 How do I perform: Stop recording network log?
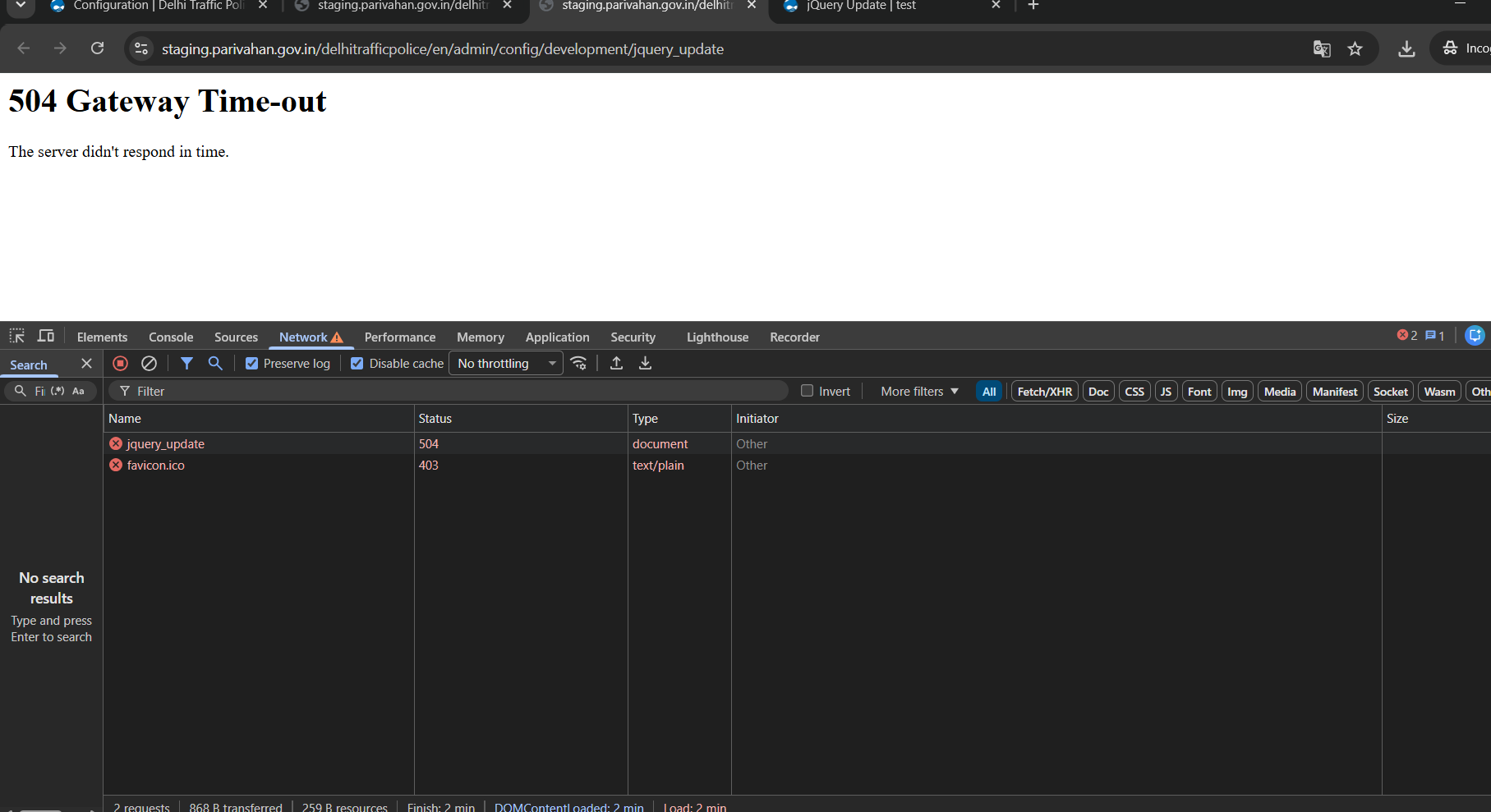(121, 363)
